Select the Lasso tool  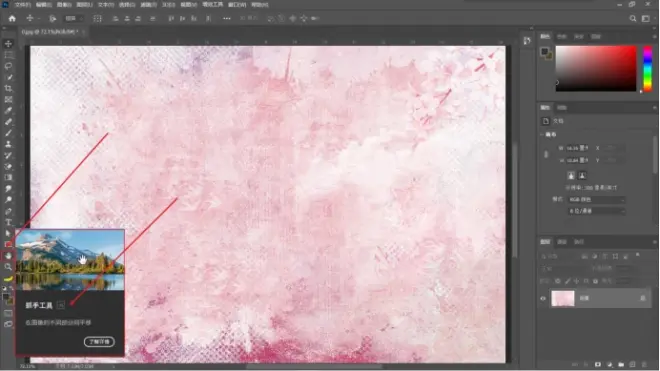click(8, 66)
